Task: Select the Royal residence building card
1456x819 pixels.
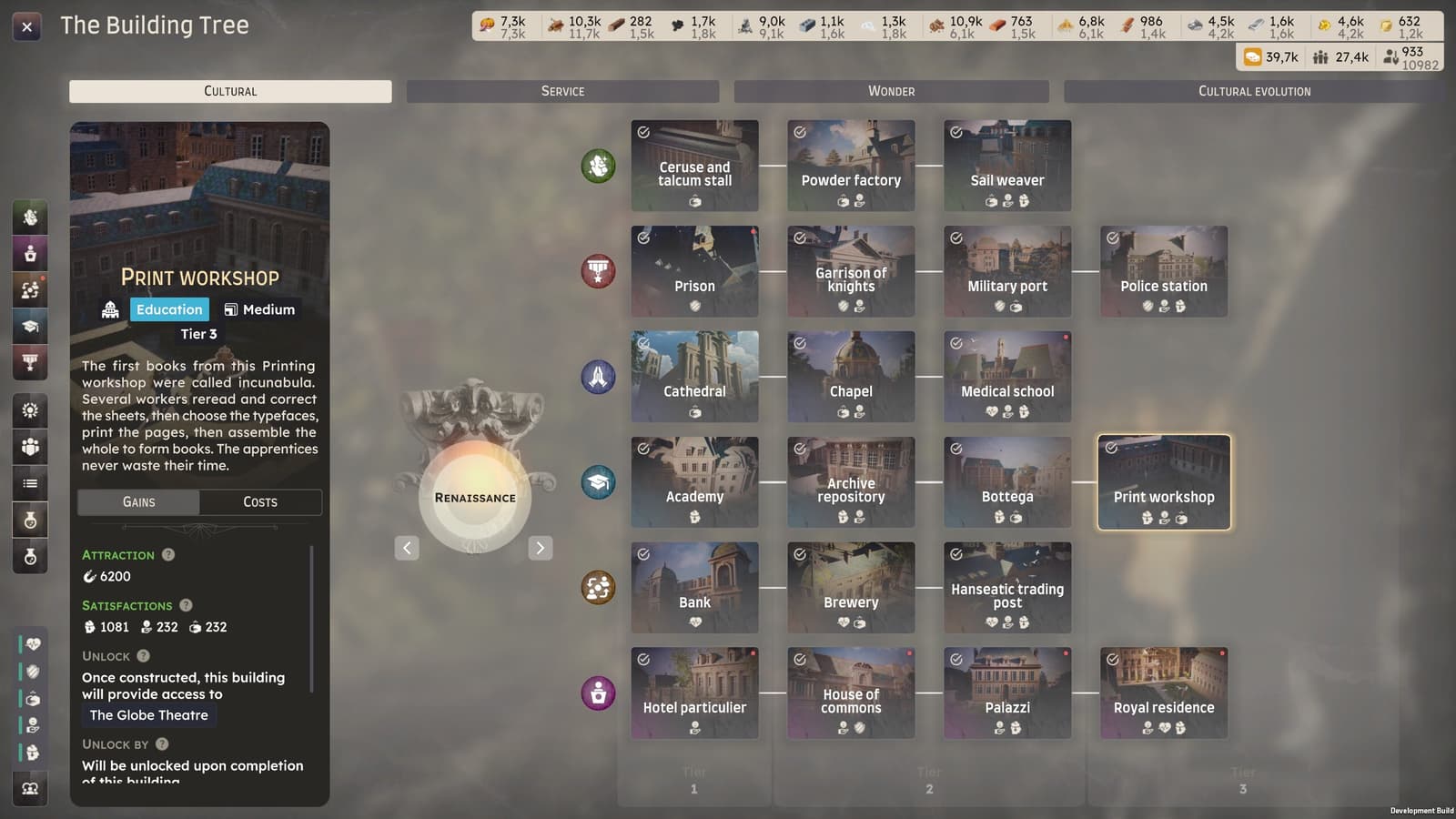Action: pyautogui.click(x=1164, y=693)
